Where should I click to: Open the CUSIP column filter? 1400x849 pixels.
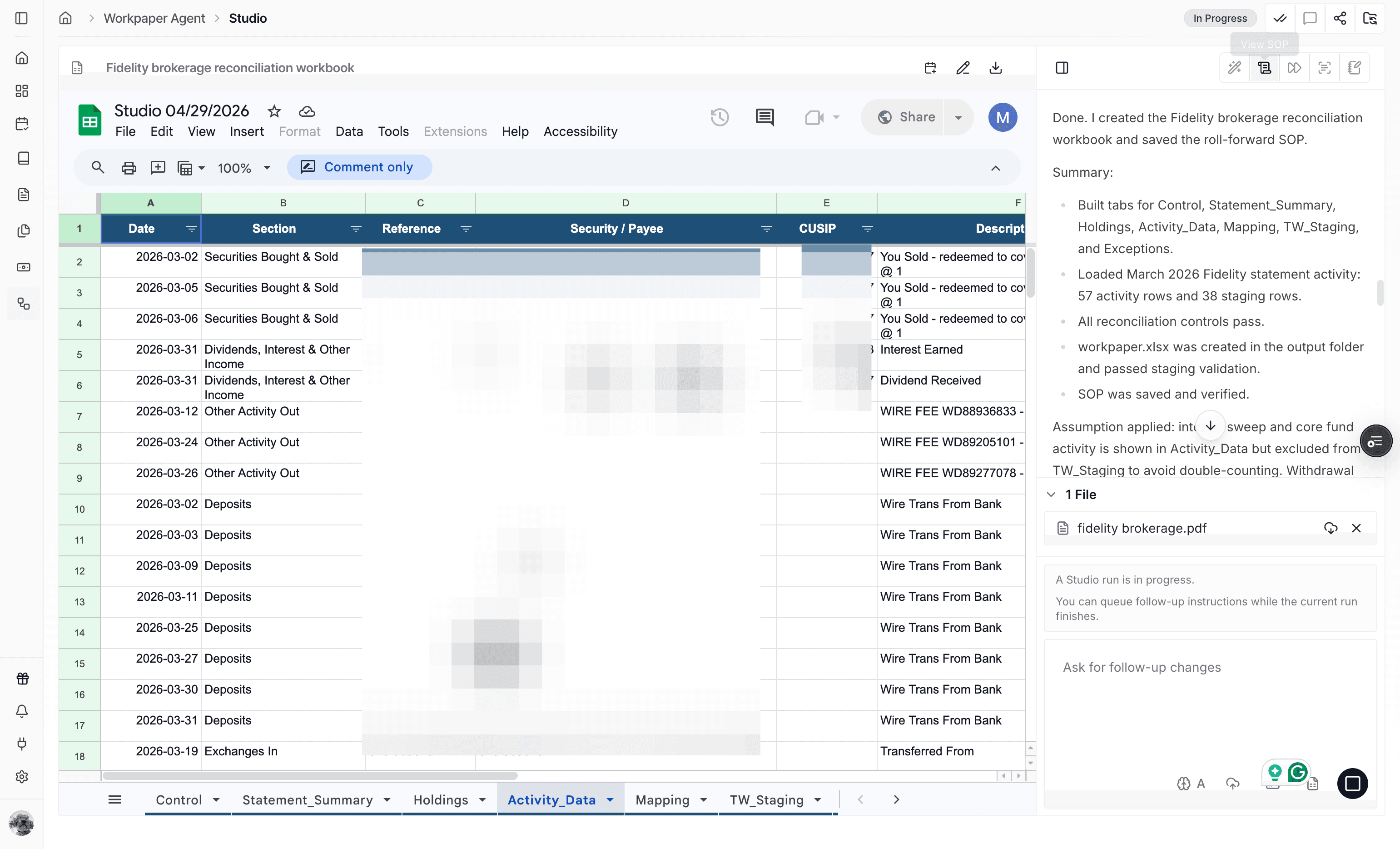pos(867,229)
